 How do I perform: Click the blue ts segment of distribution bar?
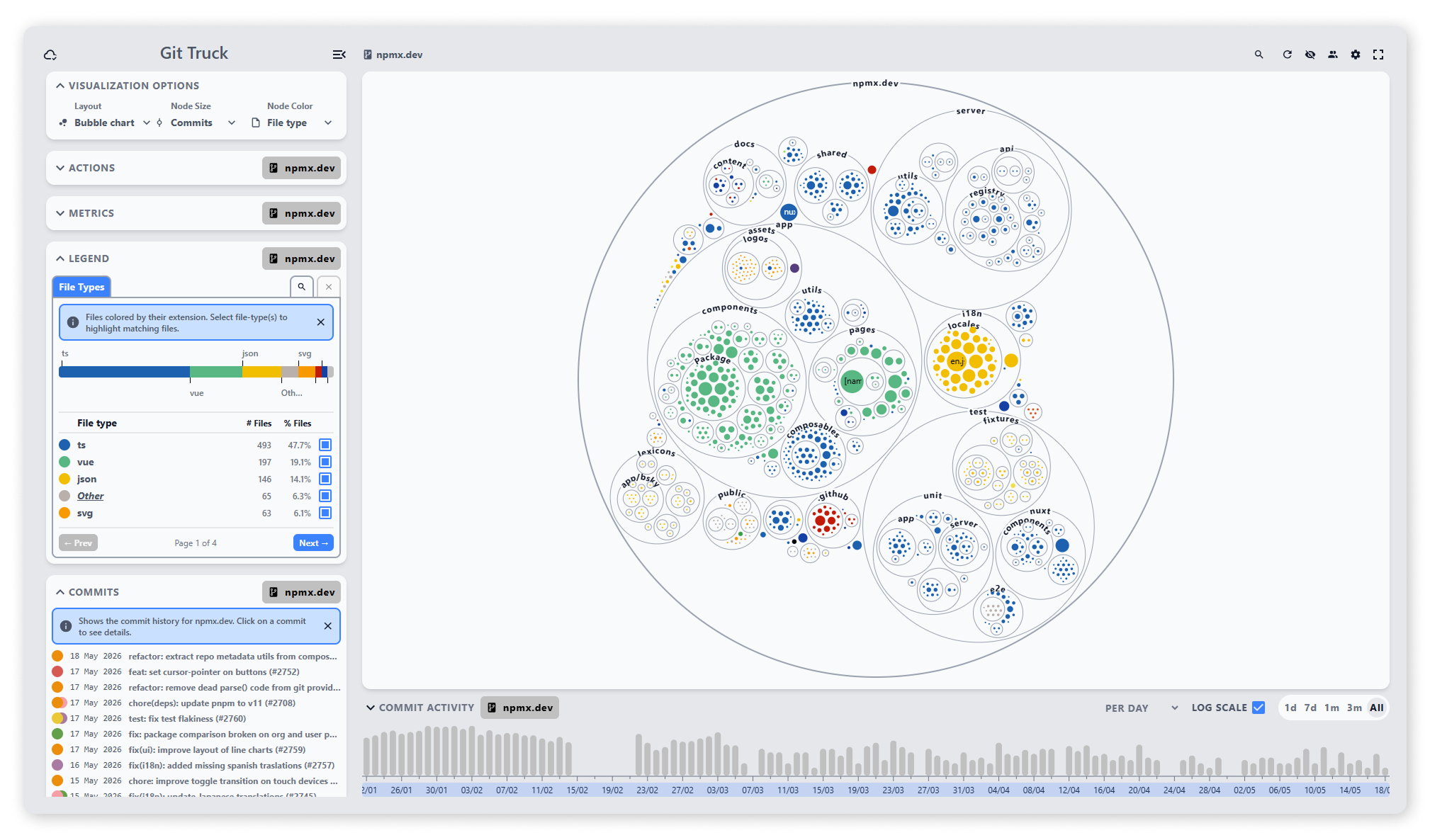click(x=124, y=372)
